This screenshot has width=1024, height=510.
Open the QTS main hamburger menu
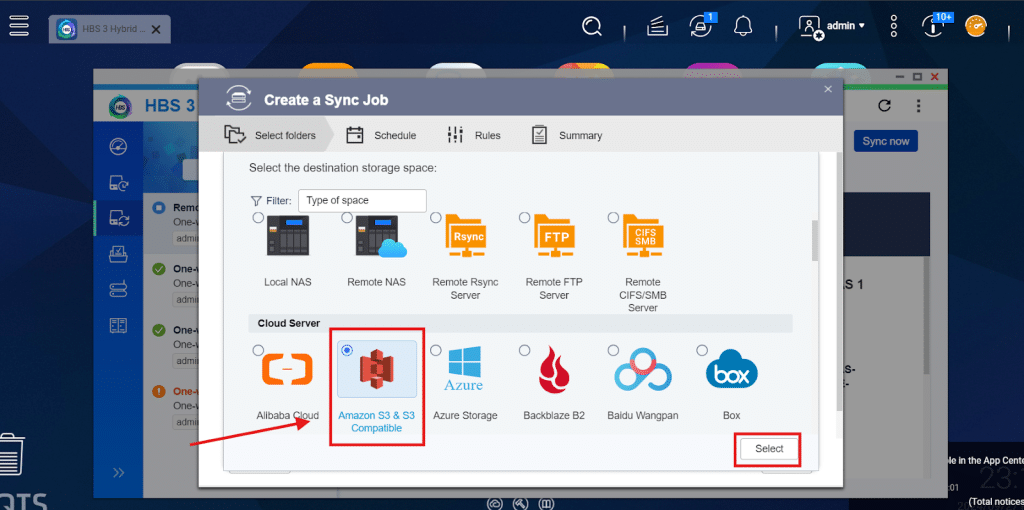click(x=19, y=26)
